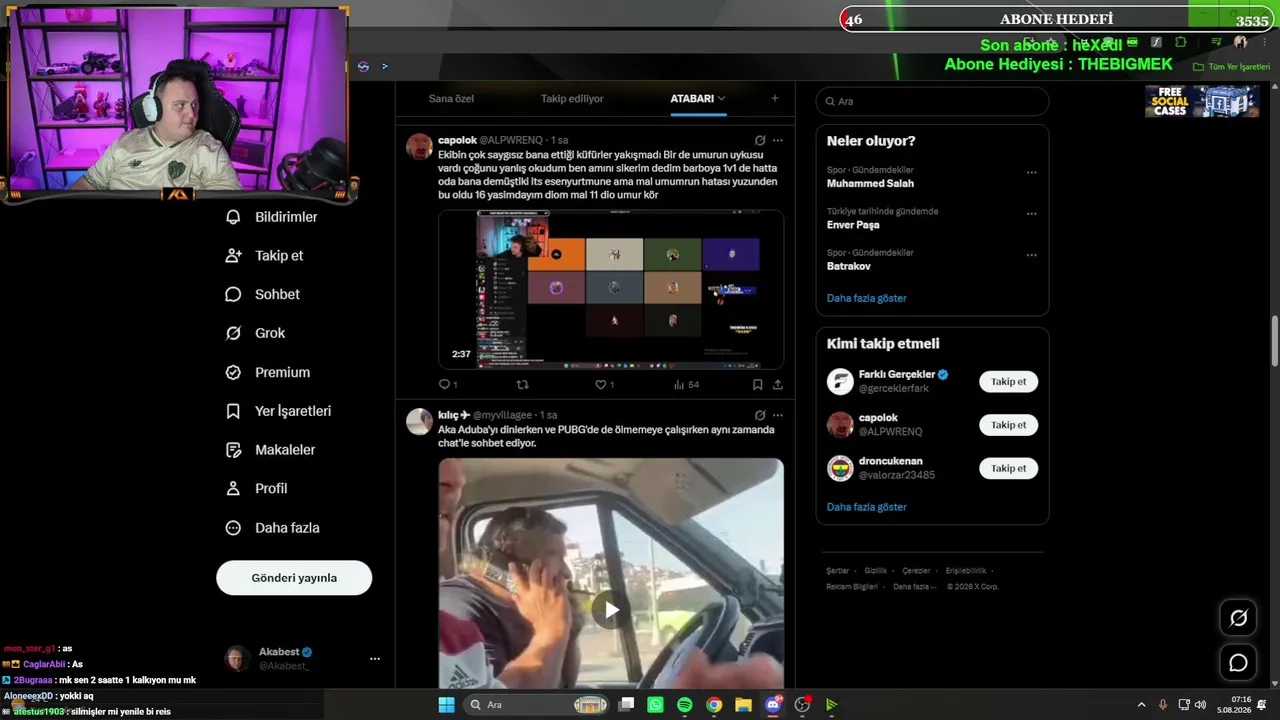The image size is (1280, 720).
Task: Follow Farklı Gerçekler with Takip et
Action: click(x=1008, y=382)
